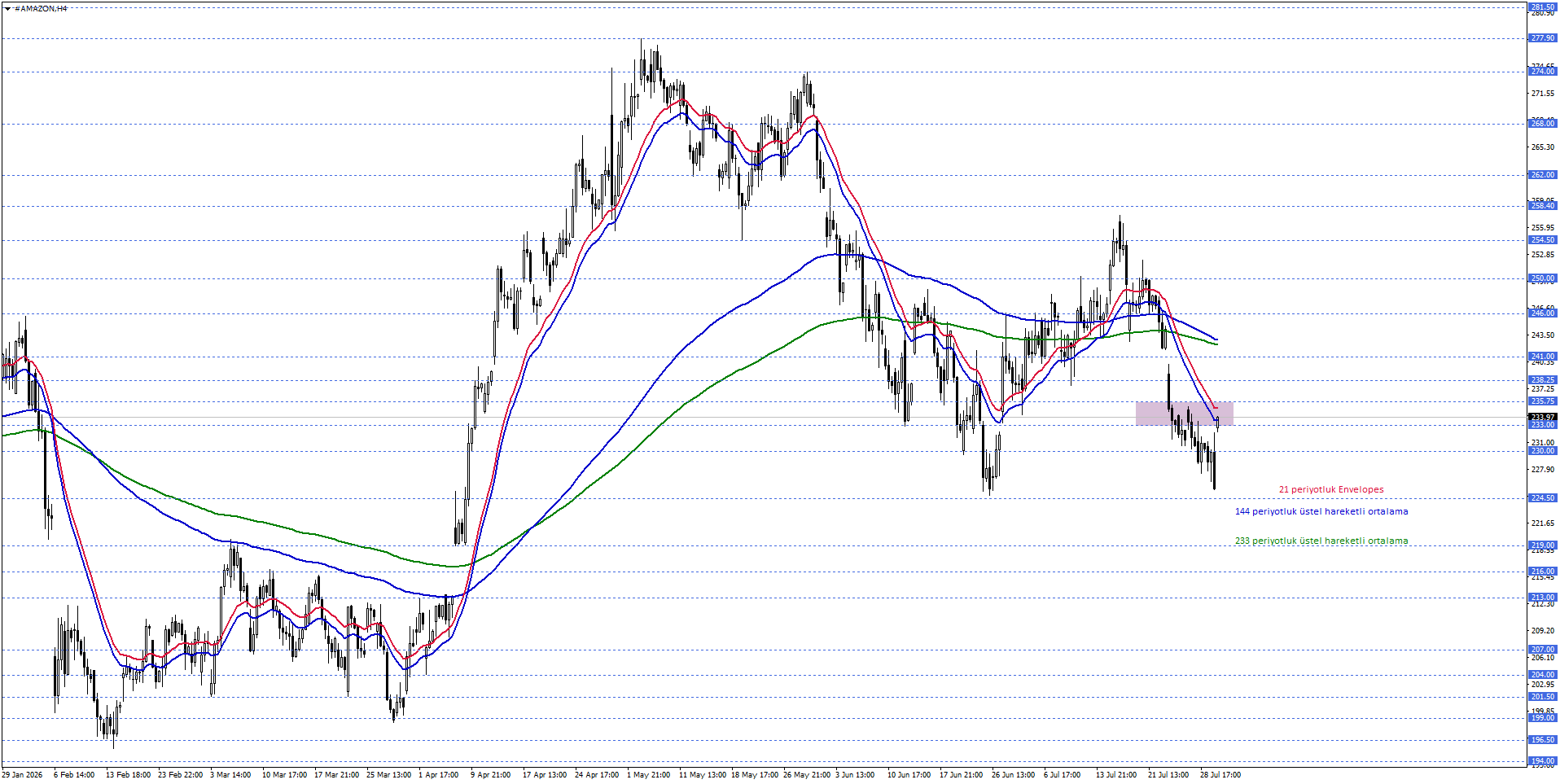1560x784 pixels.
Task: Click the 250.00 level price tag
Action: [x=1543, y=278]
